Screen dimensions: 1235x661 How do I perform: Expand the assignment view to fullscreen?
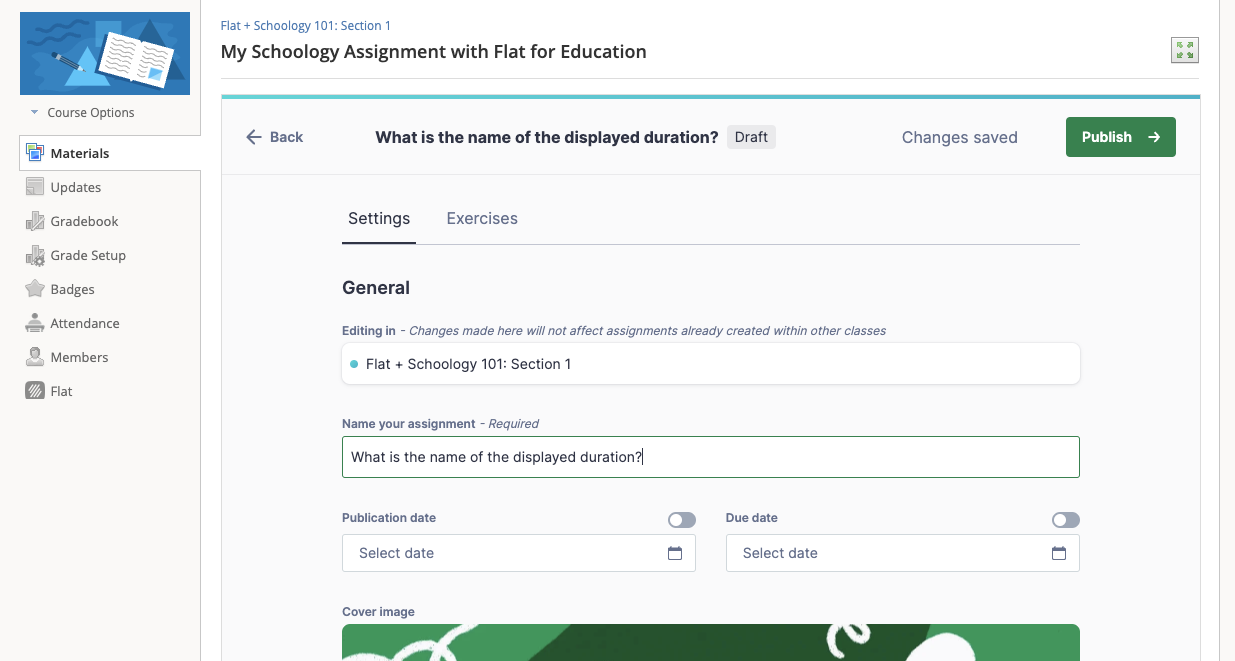point(1184,49)
